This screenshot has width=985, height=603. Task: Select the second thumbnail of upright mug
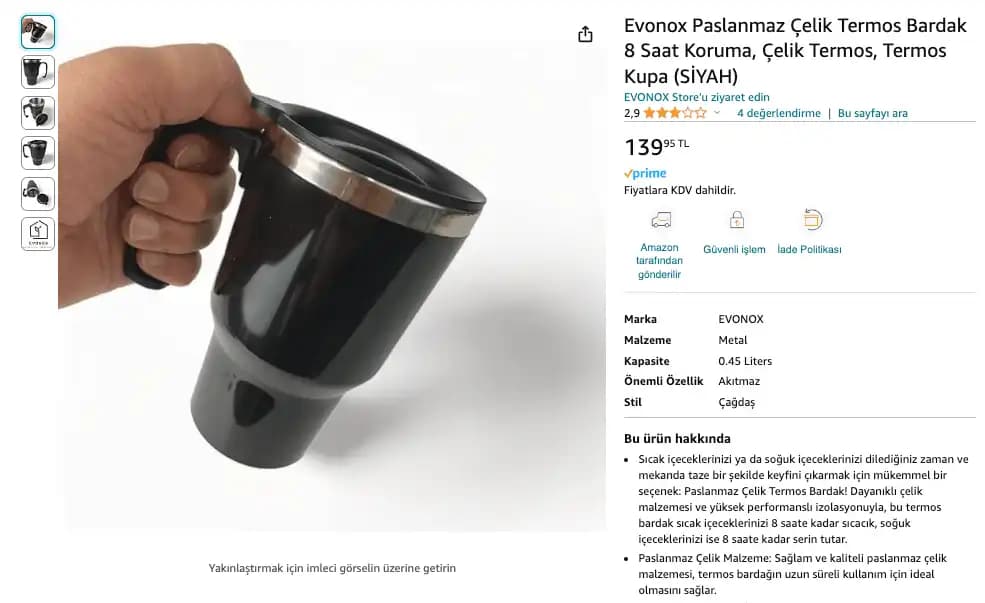point(38,72)
